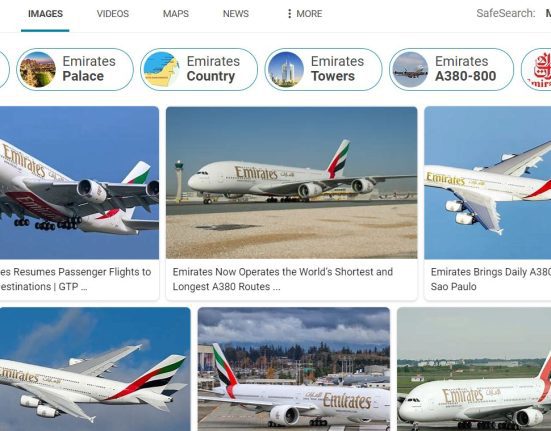Click the three-dot MORE icon
551x431 pixels.
tap(289, 14)
